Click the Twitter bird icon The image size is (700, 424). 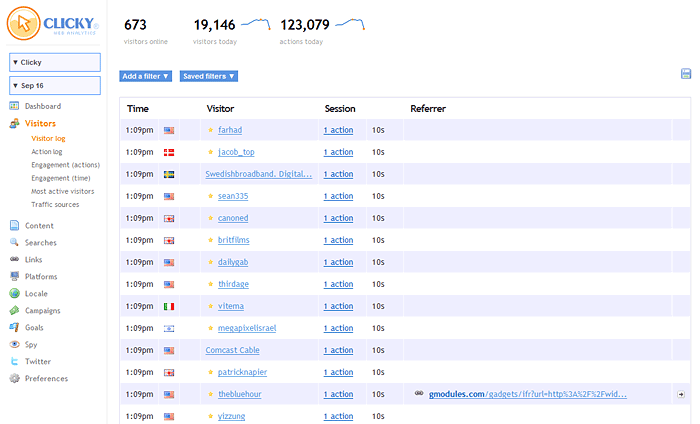(x=14, y=361)
